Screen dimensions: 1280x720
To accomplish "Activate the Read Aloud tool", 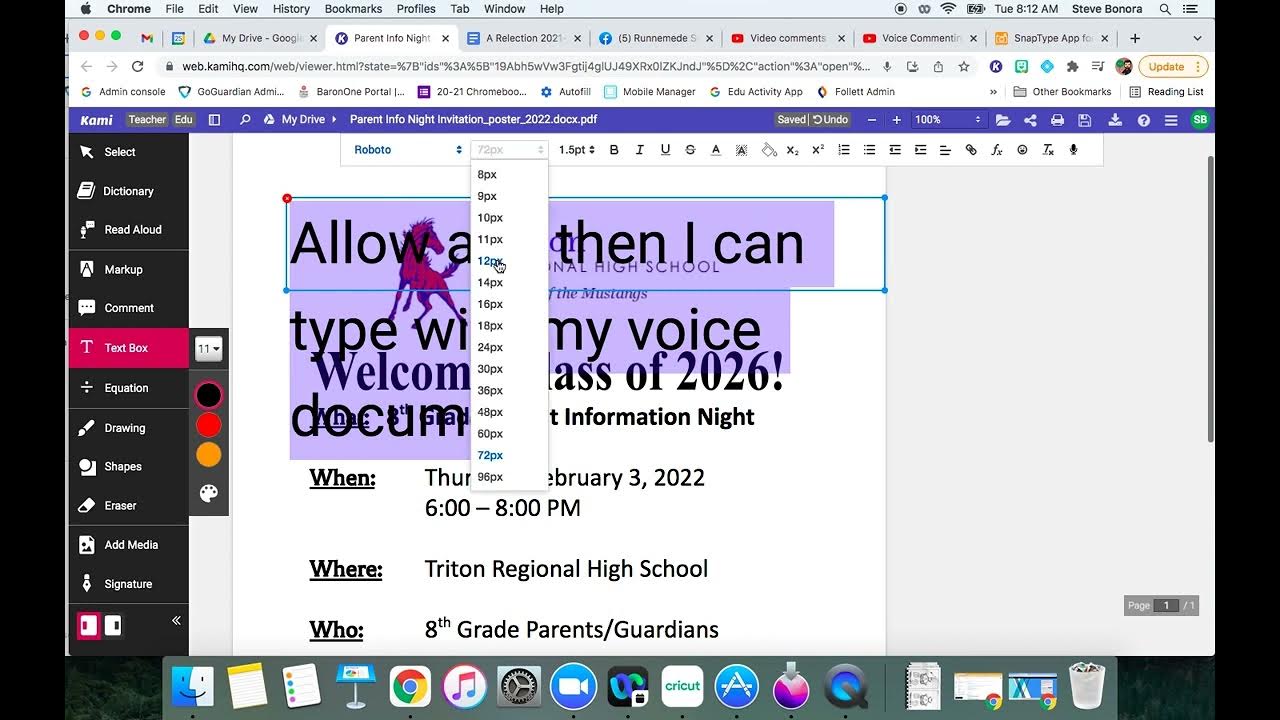I will pos(128,230).
